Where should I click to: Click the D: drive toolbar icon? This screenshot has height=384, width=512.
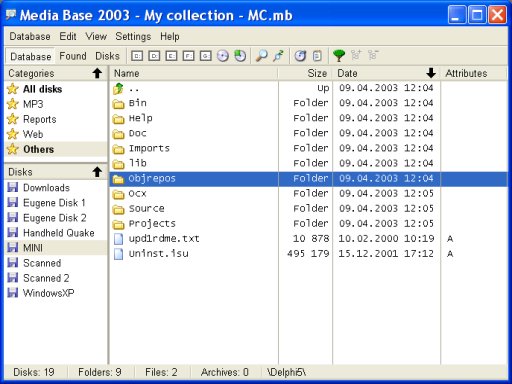pyautogui.click(x=154, y=56)
